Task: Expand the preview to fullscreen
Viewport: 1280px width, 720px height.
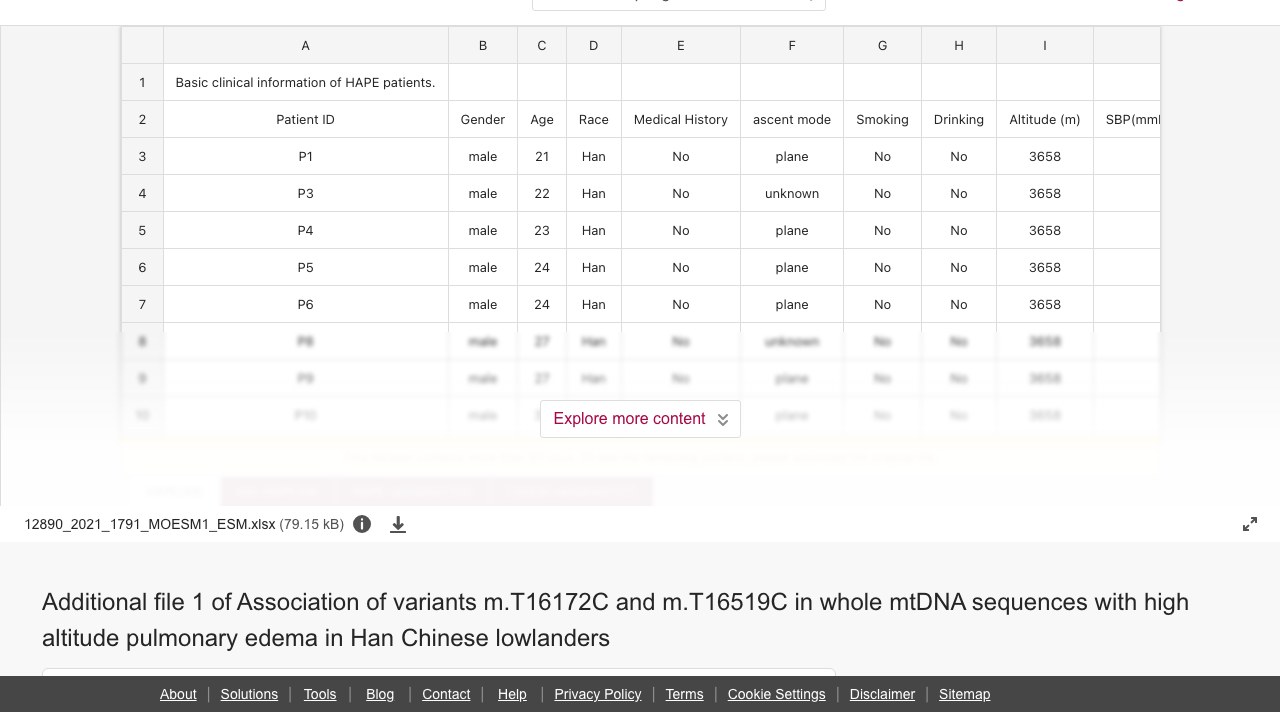Action: point(1250,524)
